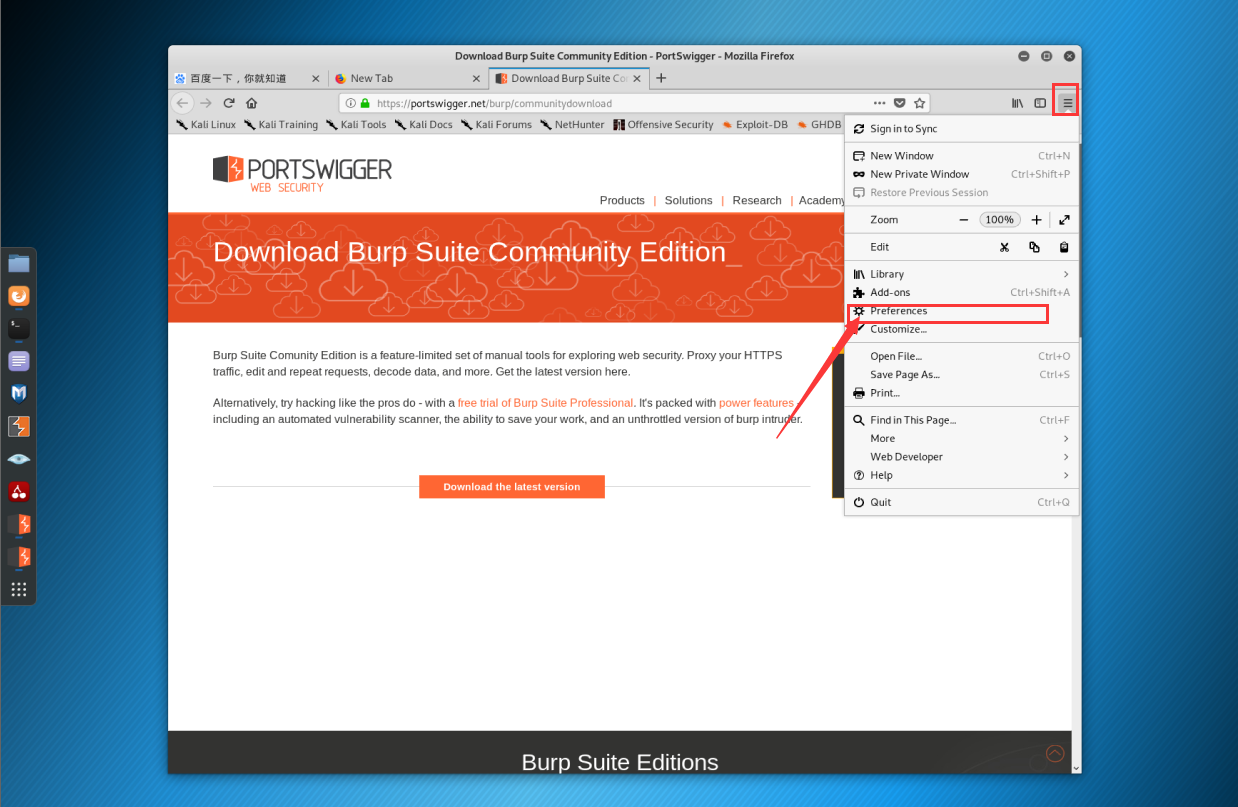Switch to the New Tab tab
This screenshot has width=1238, height=807.
(408, 78)
